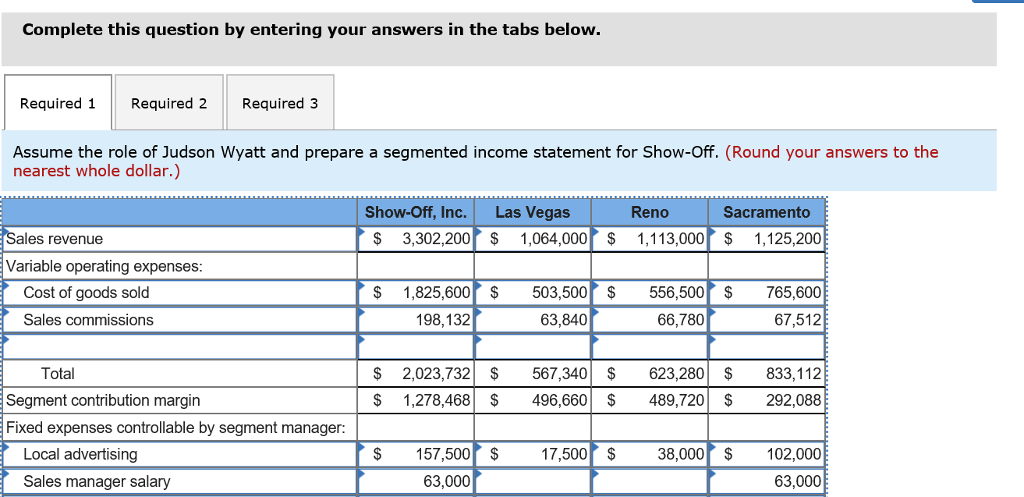Click Sacramento total 833,112

point(767,374)
